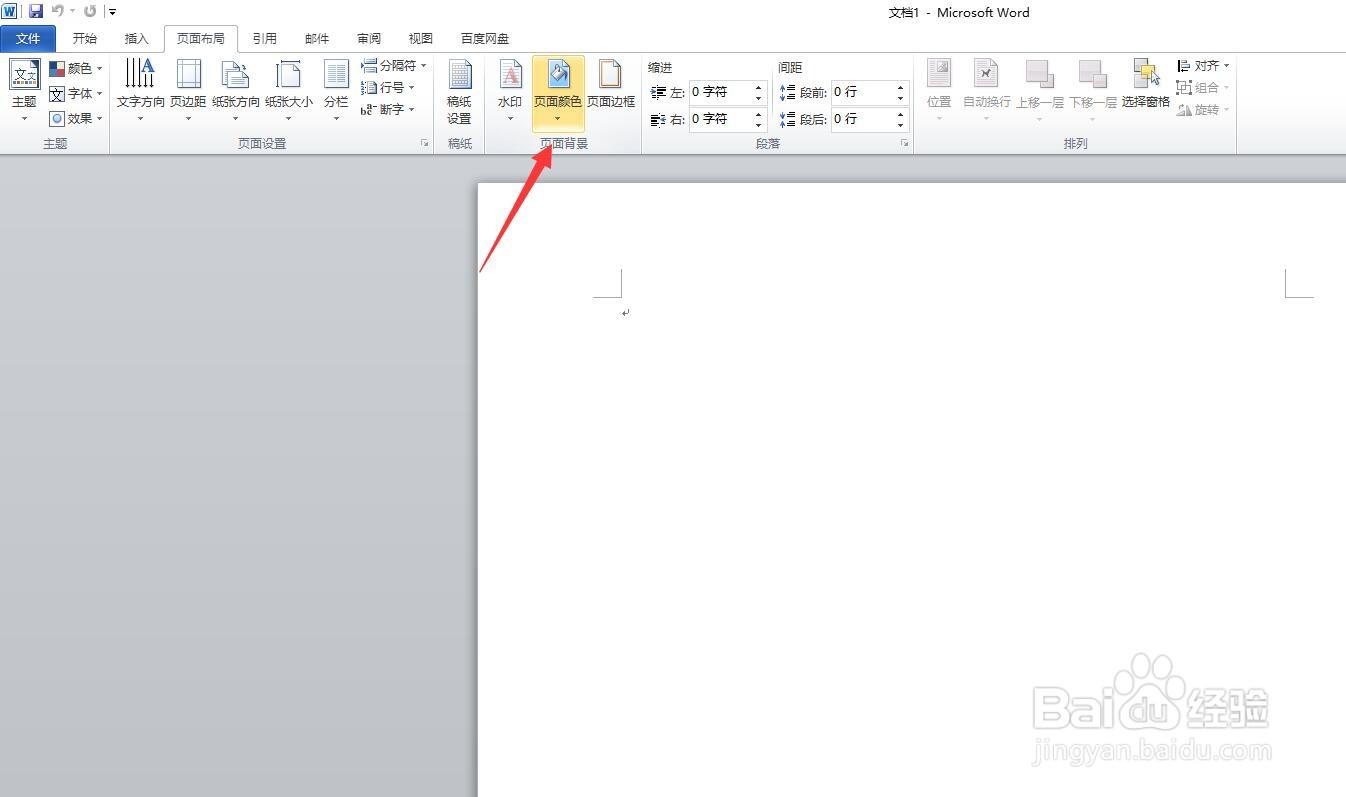Open the 文件 (File) tab
The image size is (1346, 797).
click(28, 39)
